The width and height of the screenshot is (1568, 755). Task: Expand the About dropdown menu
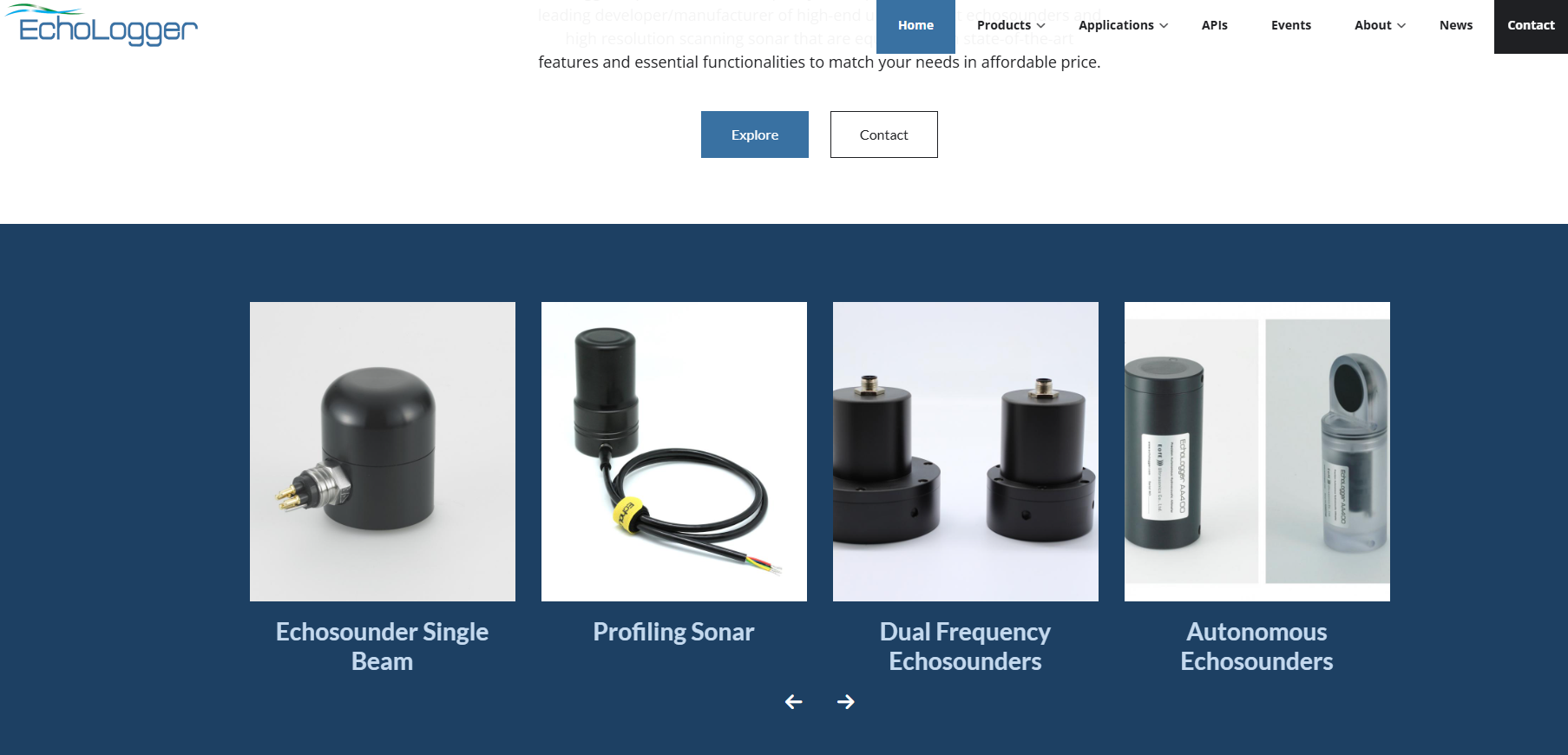click(x=1380, y=25)
